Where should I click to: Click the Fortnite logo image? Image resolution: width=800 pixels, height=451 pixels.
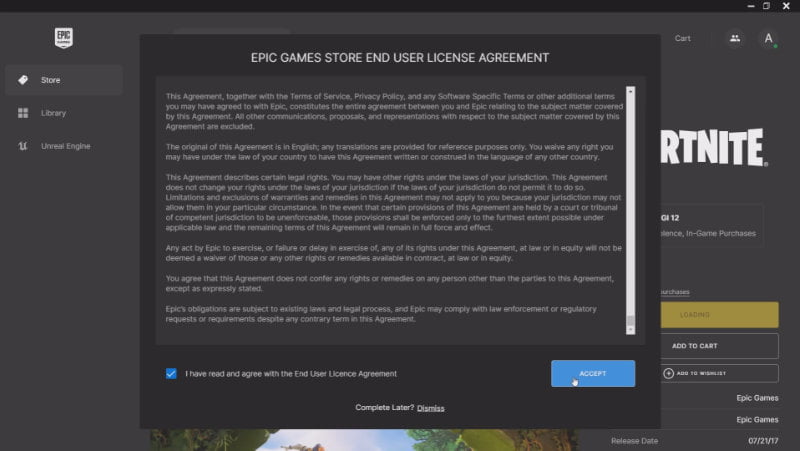[x=714, y=147]
